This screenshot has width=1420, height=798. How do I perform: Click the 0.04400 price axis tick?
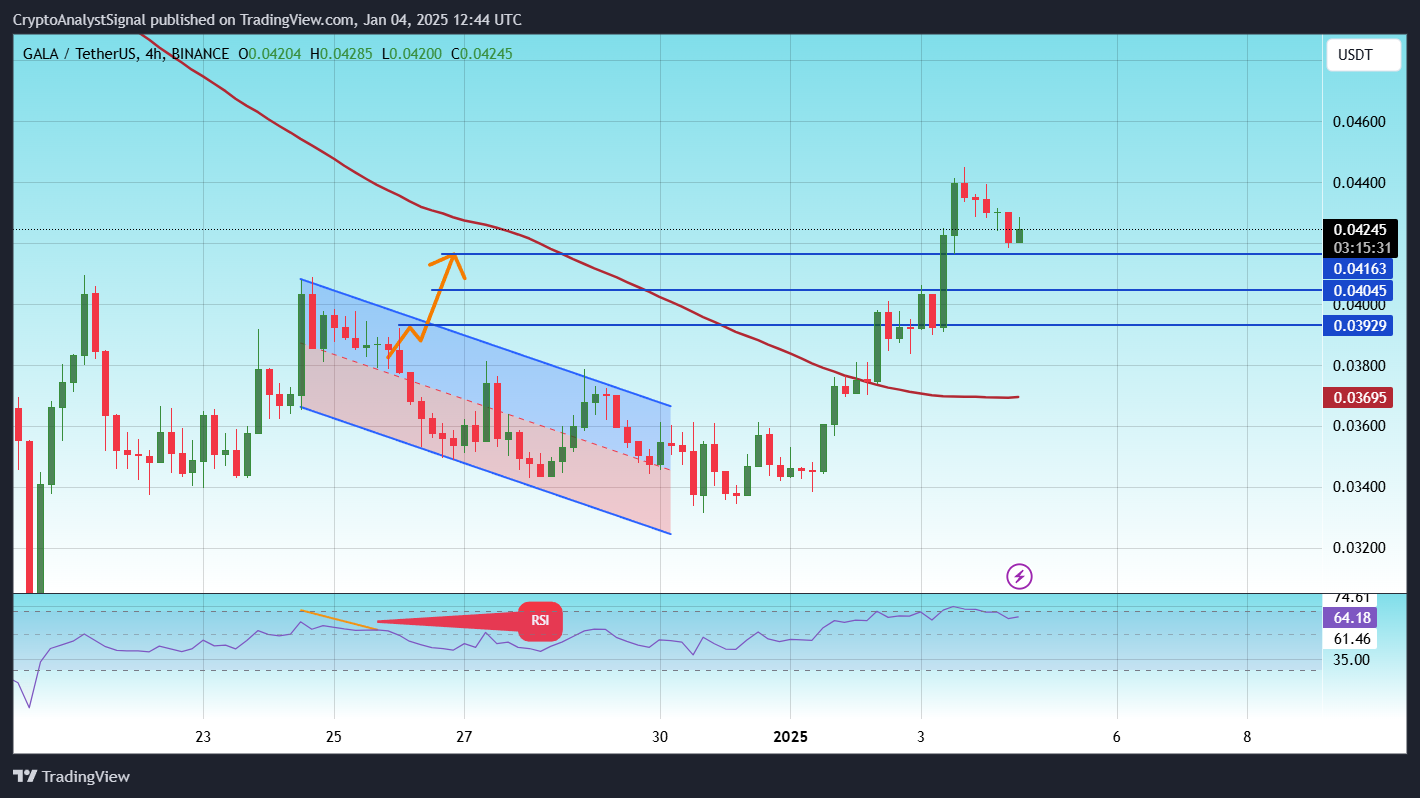(1359, 183)
